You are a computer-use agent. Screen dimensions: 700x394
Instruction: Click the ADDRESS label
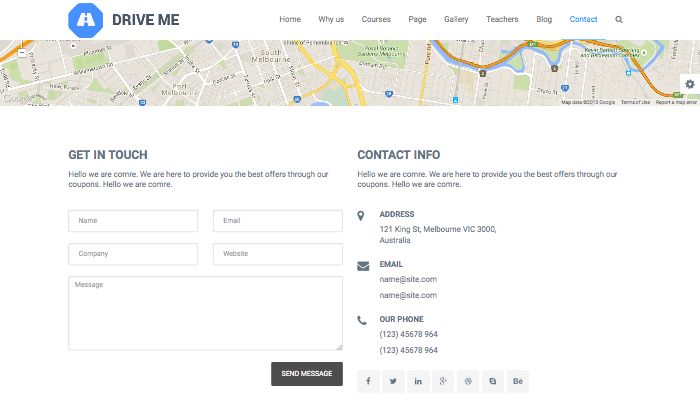397,214
